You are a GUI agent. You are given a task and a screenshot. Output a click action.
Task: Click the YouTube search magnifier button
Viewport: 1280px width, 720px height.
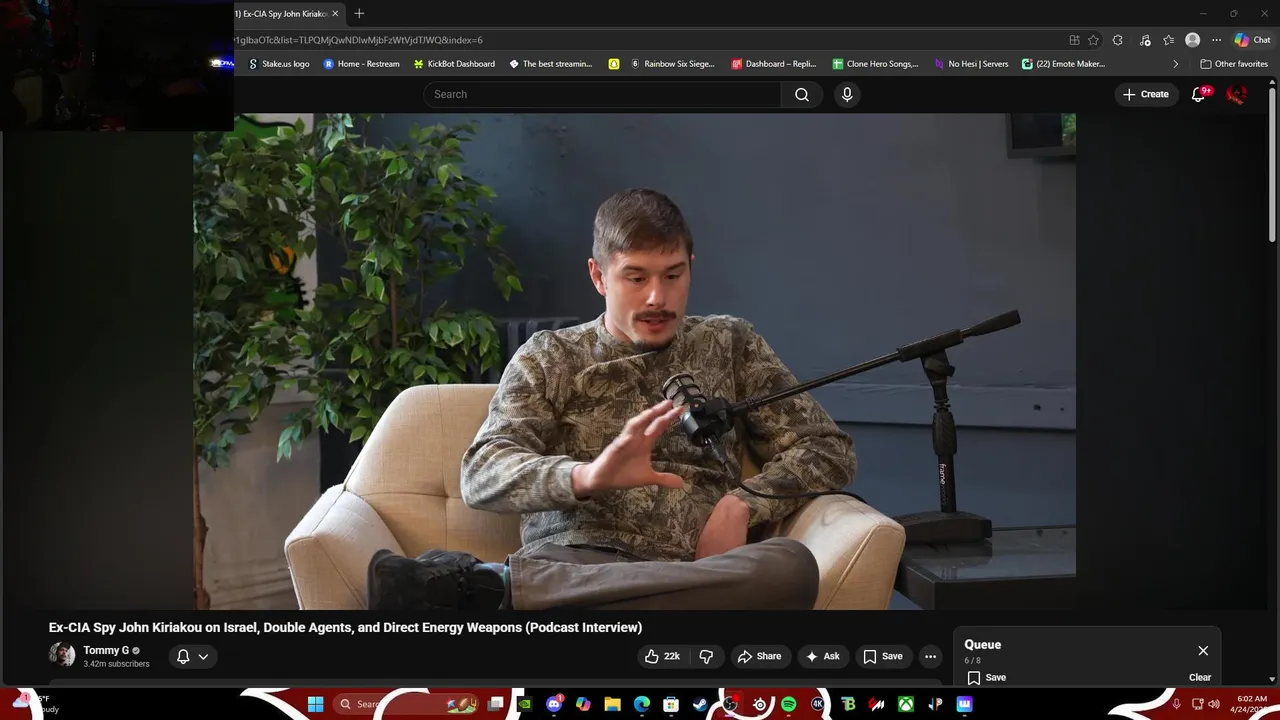(x=802, y=94)
